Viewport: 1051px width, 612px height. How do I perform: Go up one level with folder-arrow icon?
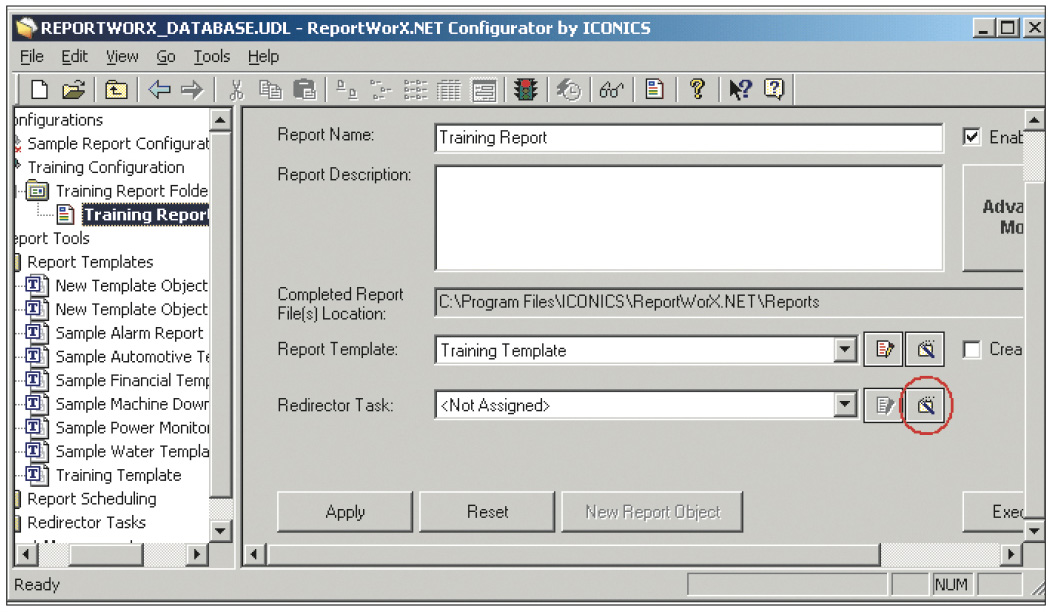click(x=116, y=89)
